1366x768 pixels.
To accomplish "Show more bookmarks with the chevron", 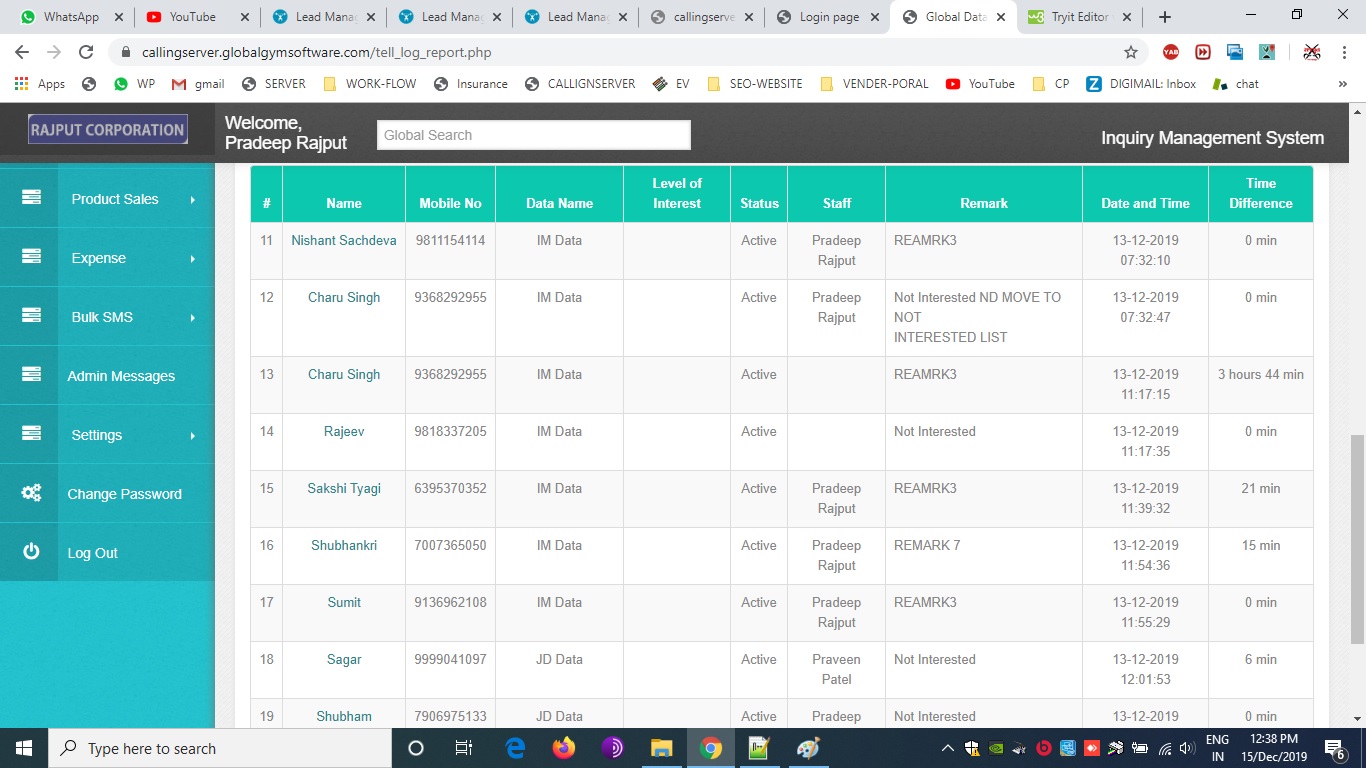I will point(1342,84).
